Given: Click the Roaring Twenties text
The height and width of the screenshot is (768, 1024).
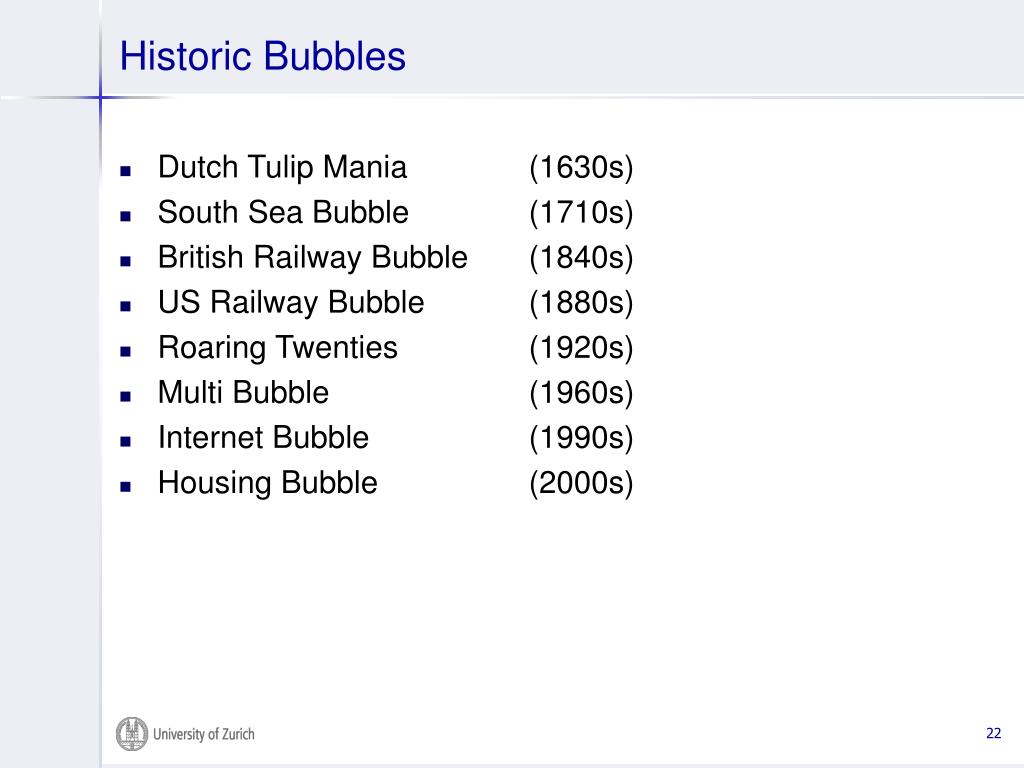Looking at the screenshot, I should coord(278,348).
